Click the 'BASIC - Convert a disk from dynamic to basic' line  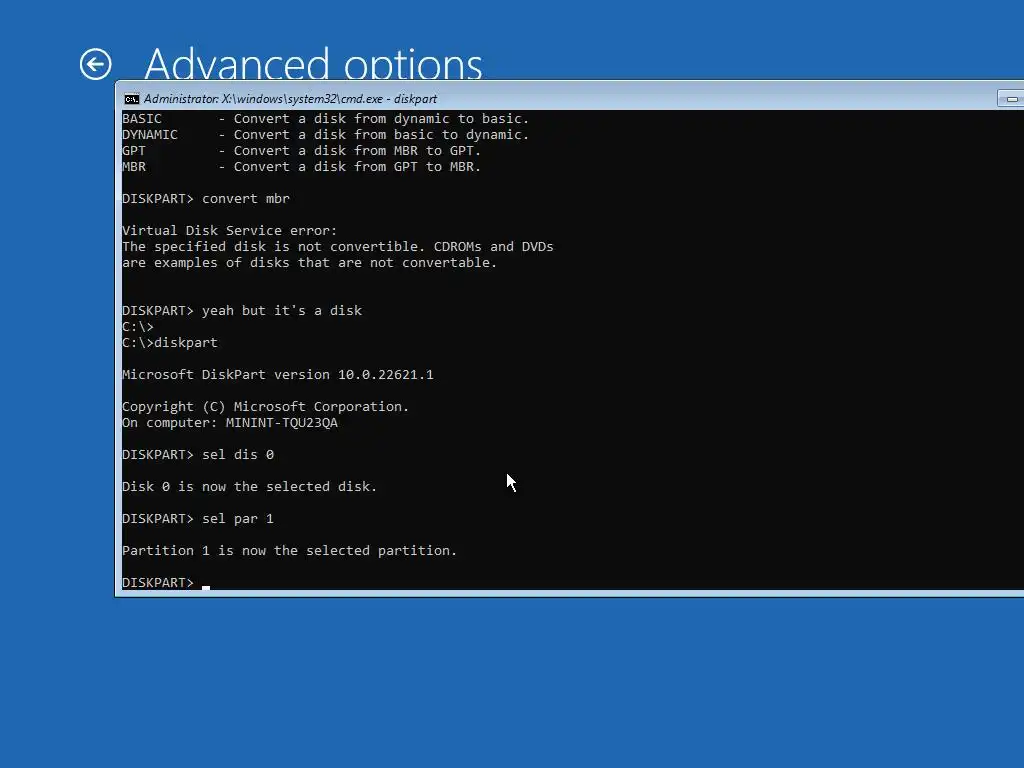tap(325, 119)
